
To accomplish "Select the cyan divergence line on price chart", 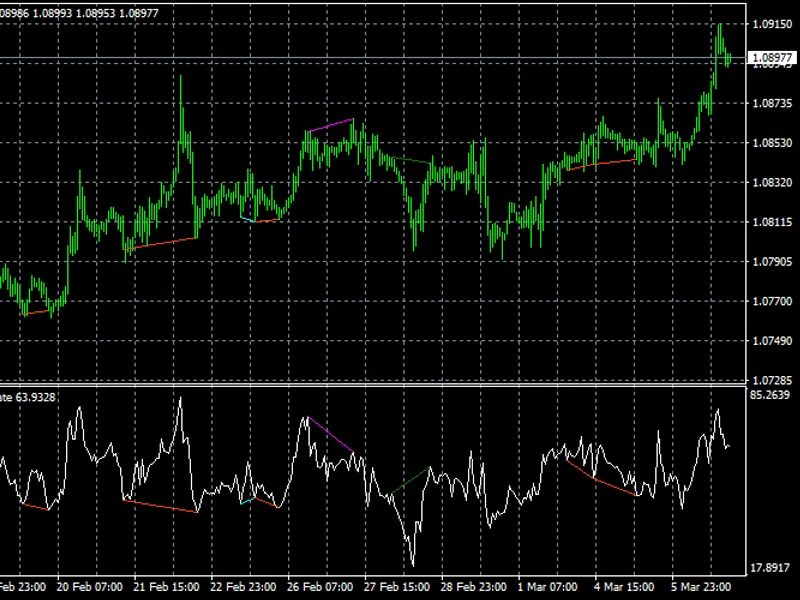I will [x=247, y=219].
